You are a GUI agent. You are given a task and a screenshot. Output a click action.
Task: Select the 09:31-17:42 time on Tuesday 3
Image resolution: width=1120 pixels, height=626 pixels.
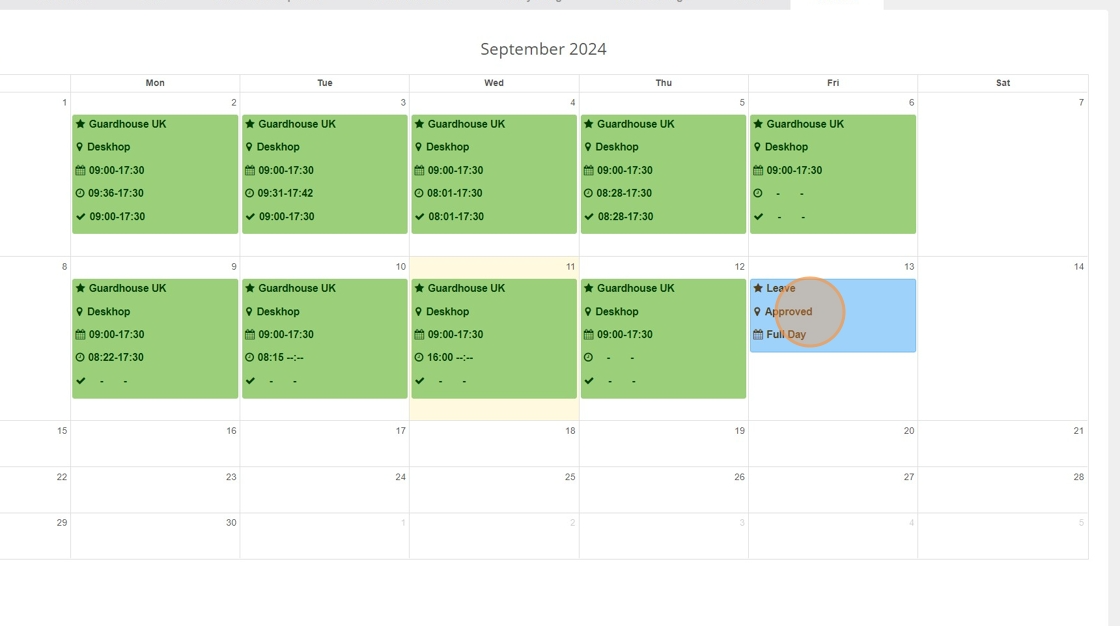click(x=286, y=194)
